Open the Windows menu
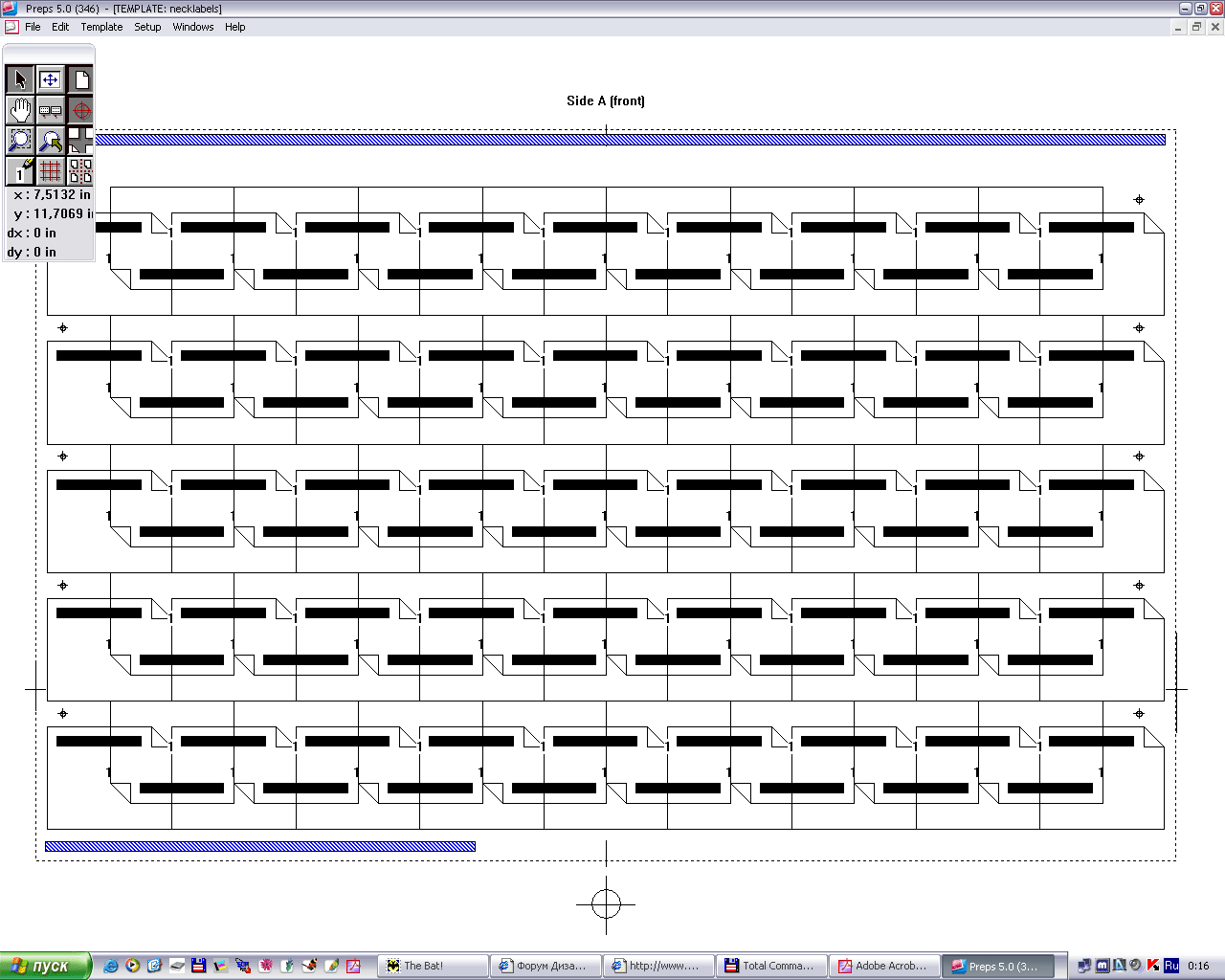Viewport: 1225px width, 980px height. click(193, 27)
